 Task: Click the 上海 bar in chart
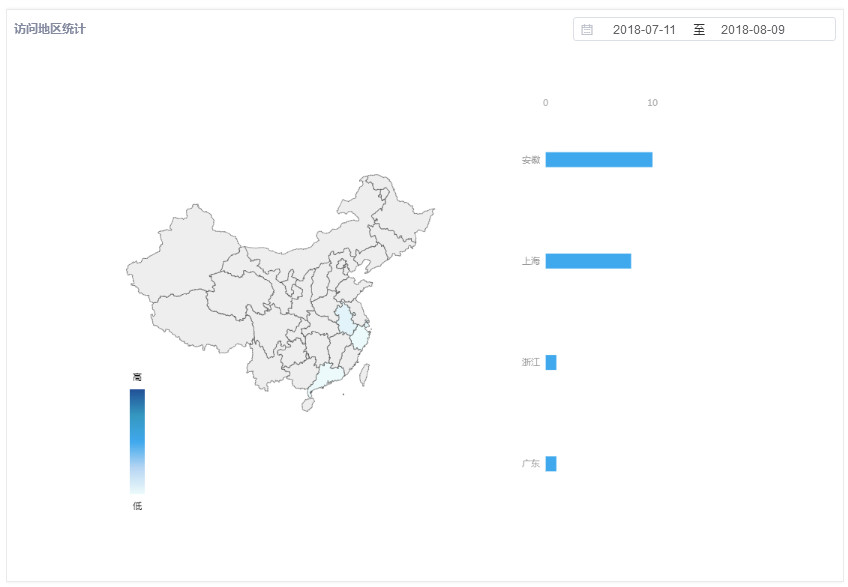(588, 261)
